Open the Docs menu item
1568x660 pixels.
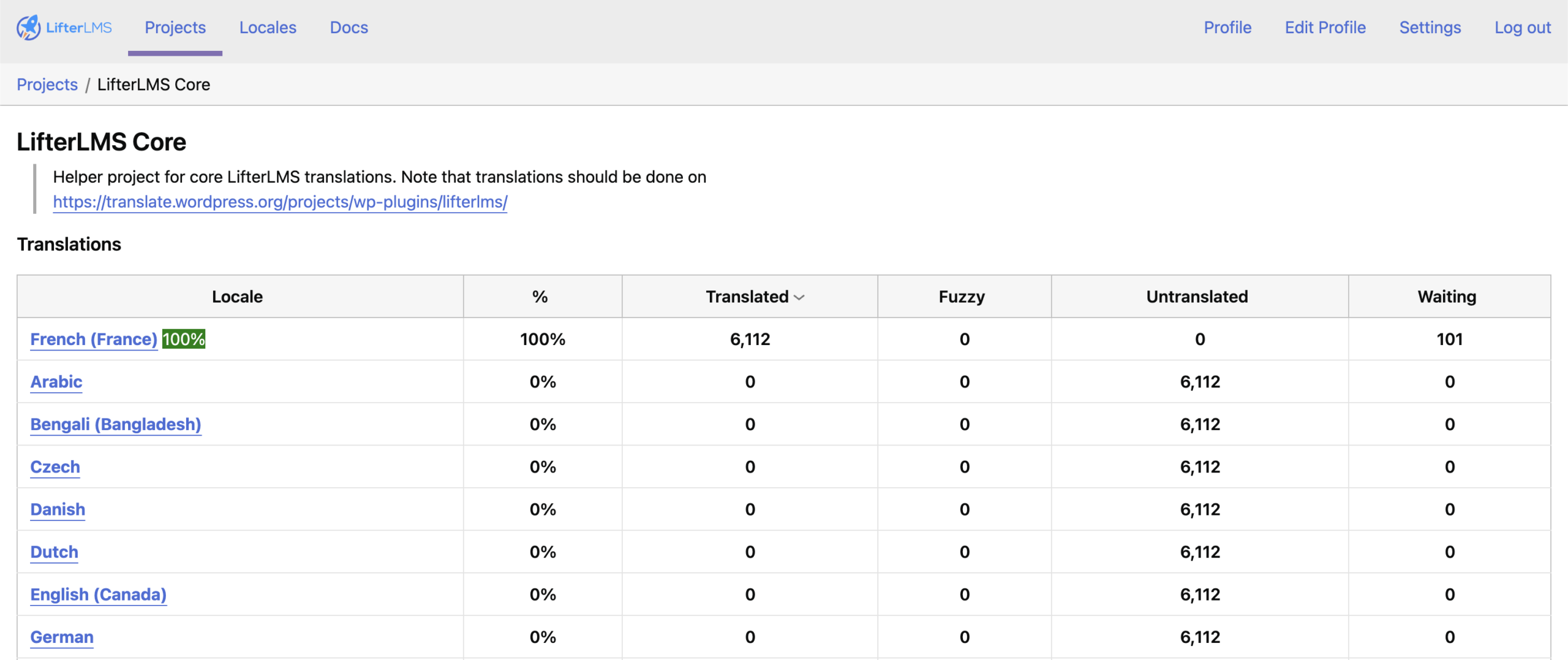point(349,28)
